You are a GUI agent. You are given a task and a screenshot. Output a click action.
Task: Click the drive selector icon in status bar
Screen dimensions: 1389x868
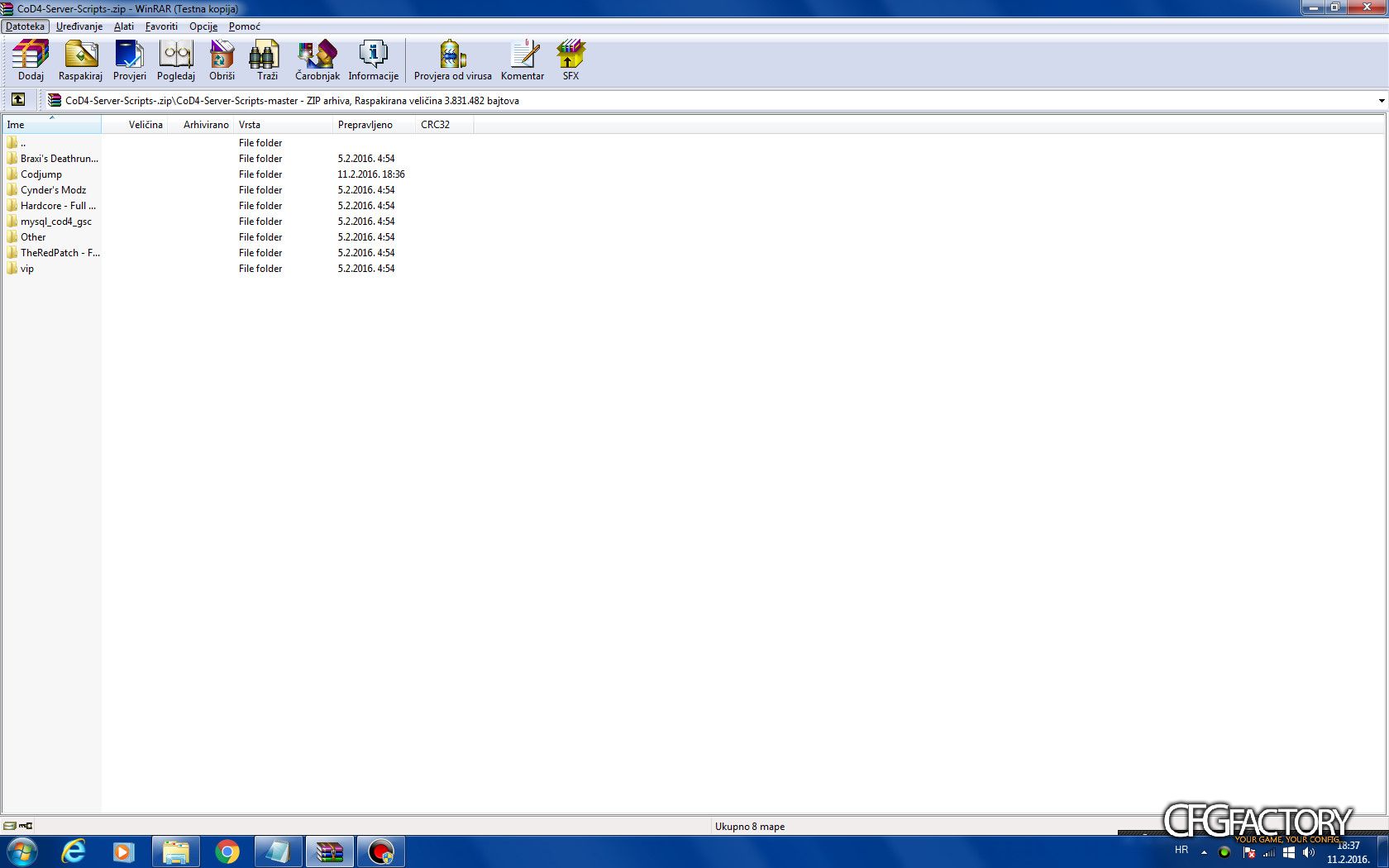(9, 826)
